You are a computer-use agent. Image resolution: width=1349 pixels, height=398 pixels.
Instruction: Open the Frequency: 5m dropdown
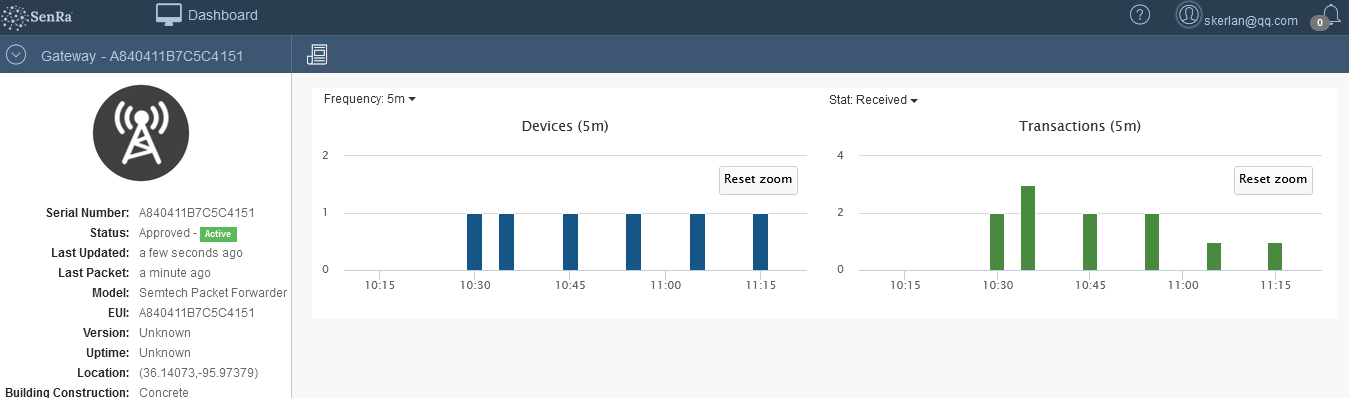[x=370, y=100]
